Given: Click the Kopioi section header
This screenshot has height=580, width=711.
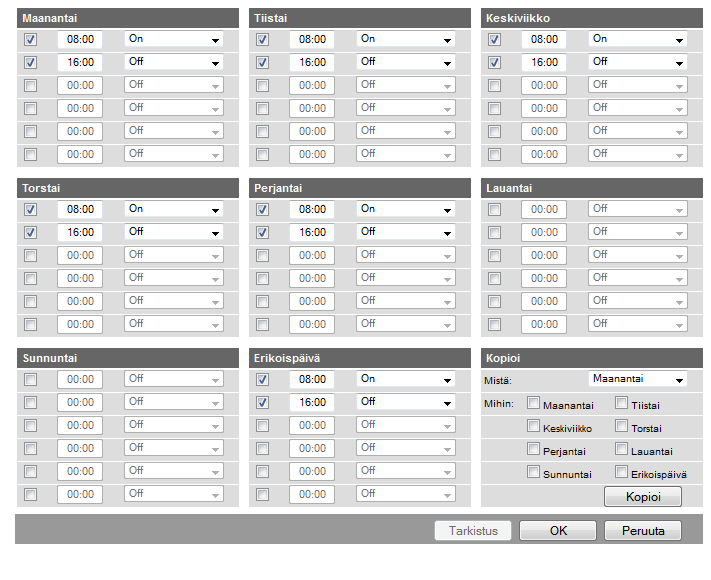Looking at the screenshot, I should (592, 358).
